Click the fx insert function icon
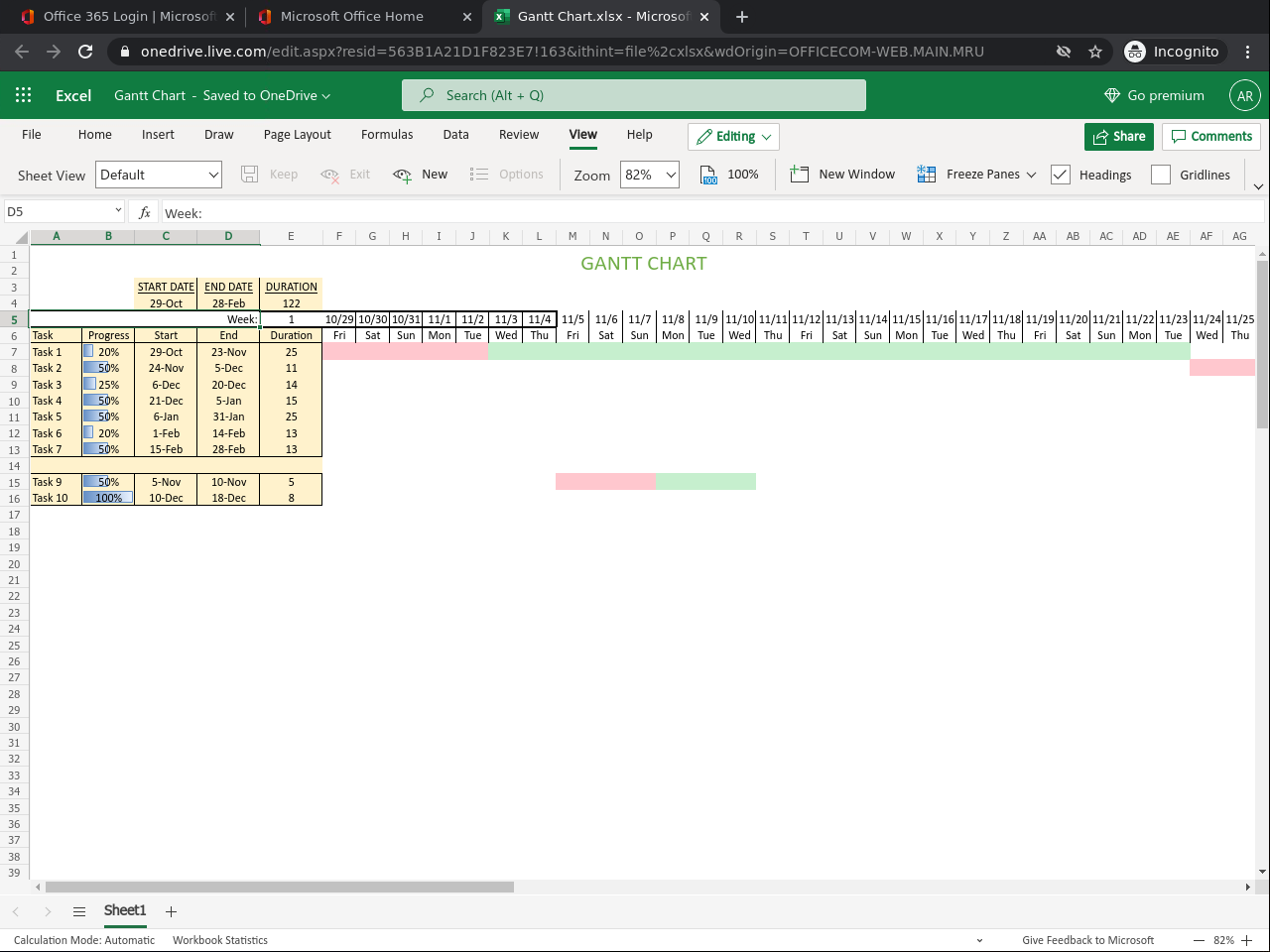 click(x=145, y=212)
